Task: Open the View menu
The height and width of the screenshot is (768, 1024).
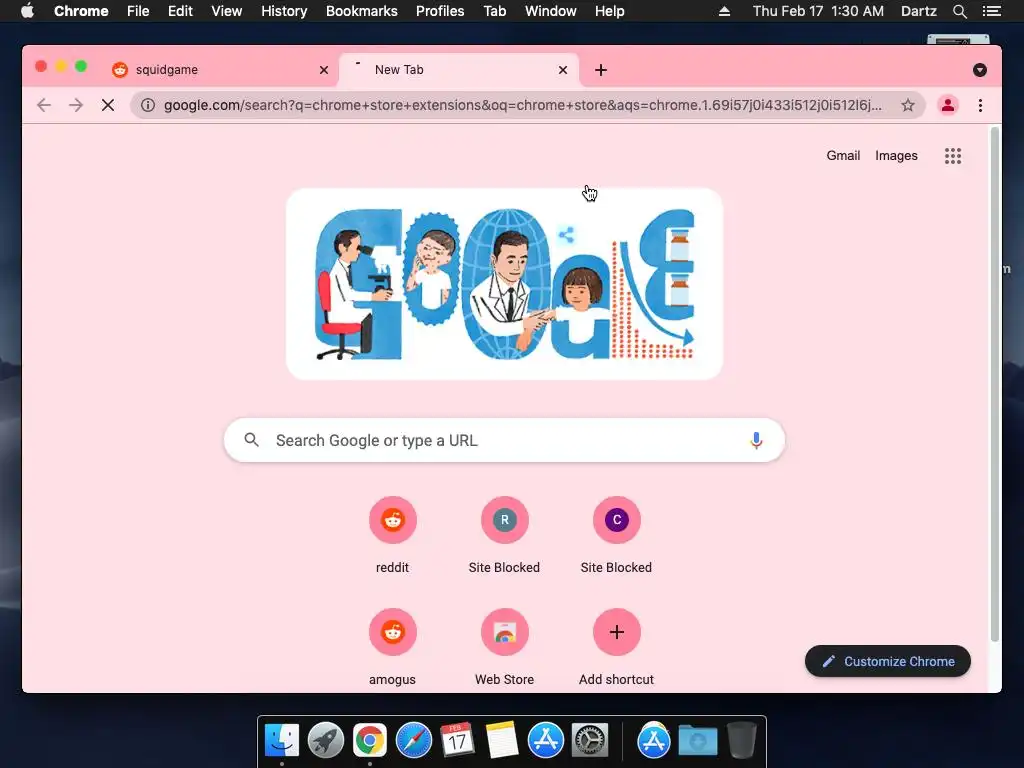Action: click(x=227, y=11)
